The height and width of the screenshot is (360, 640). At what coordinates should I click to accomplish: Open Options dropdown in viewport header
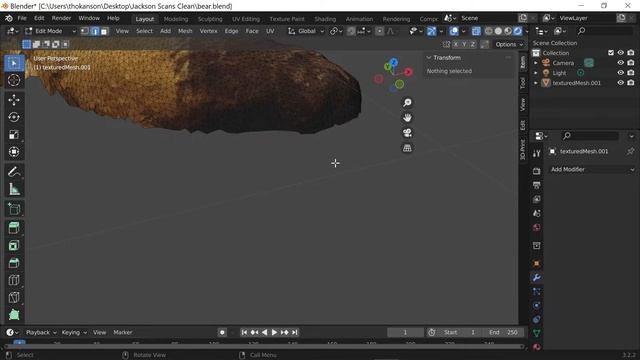tap(509, 44)
